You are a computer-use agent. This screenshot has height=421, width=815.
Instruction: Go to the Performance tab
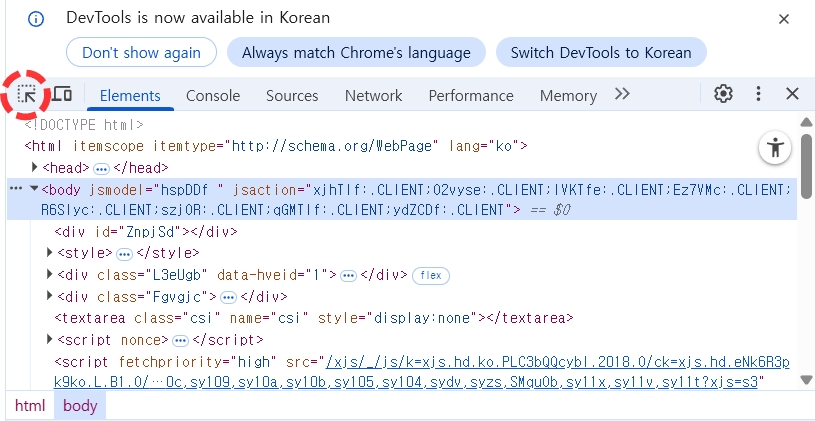tap(471, 96)
